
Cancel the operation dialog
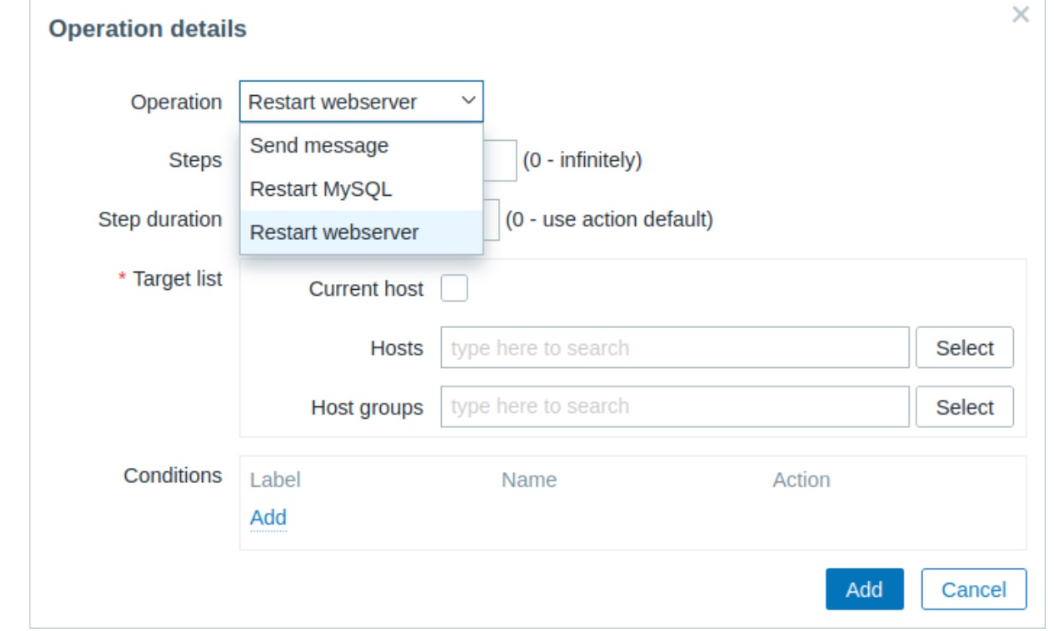point(973,590)
